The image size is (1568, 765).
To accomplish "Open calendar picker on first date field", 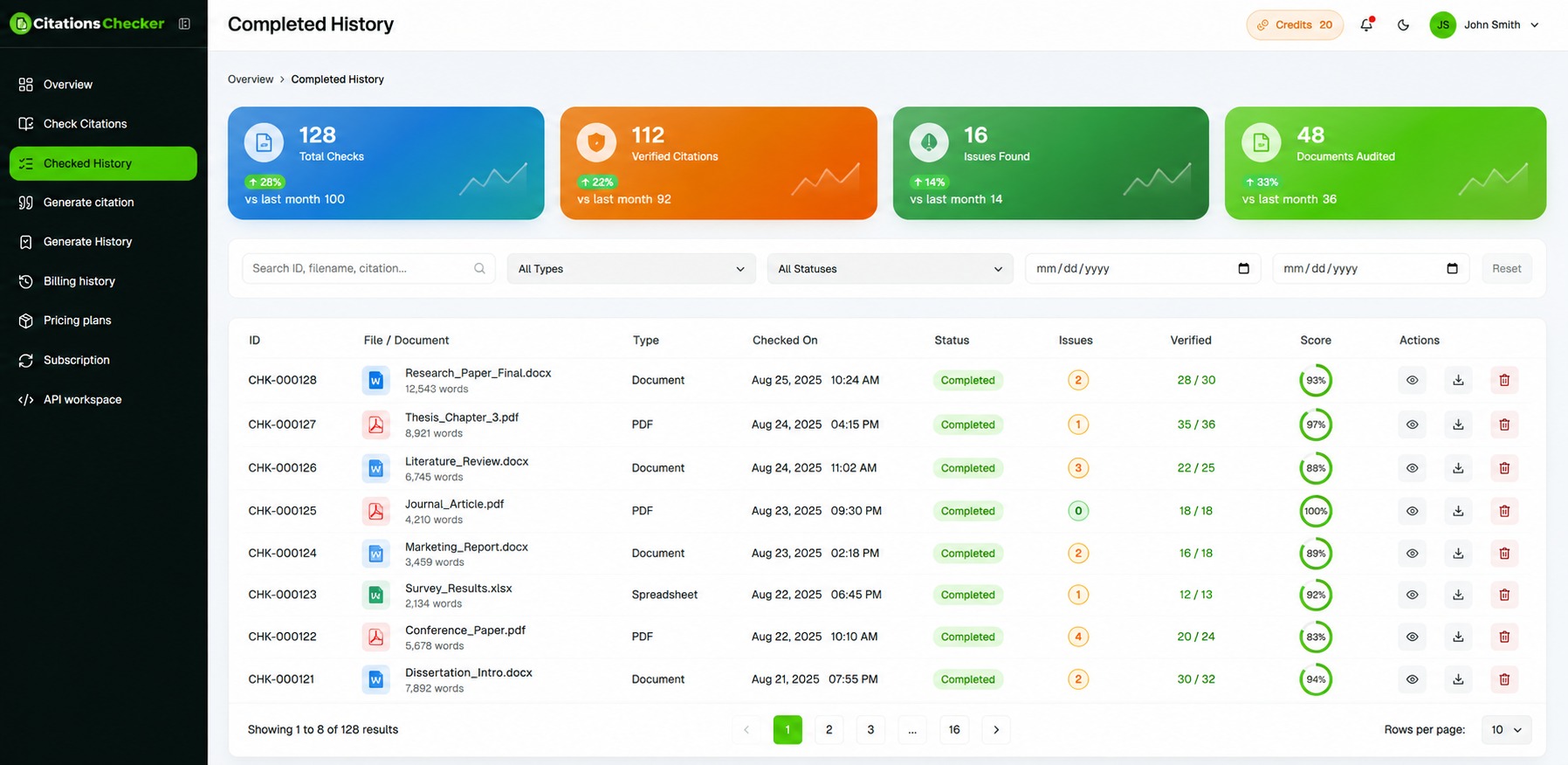I will pos(1243,268).
